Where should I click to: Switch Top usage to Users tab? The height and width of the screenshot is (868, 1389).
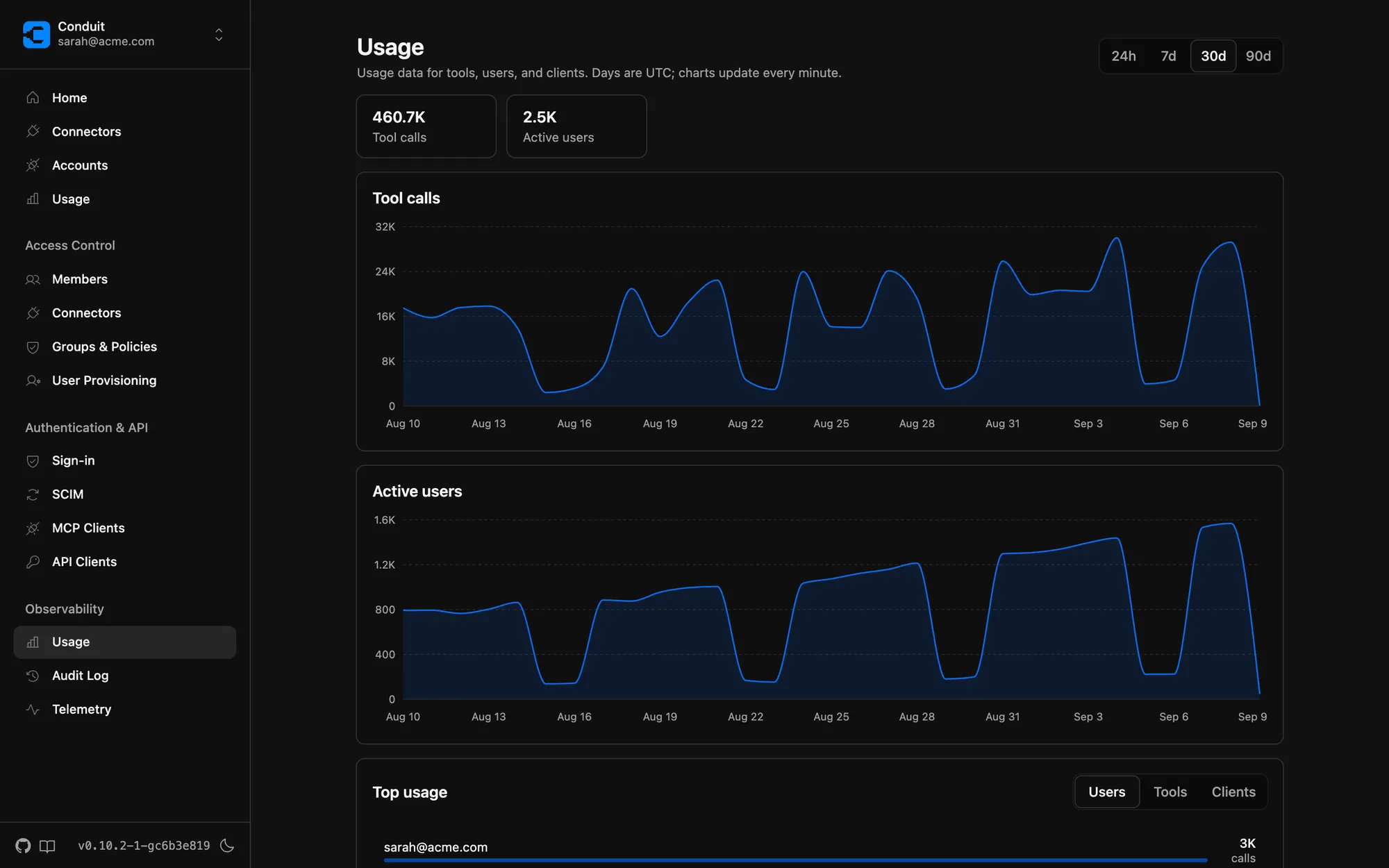(x=1107, y=792)
